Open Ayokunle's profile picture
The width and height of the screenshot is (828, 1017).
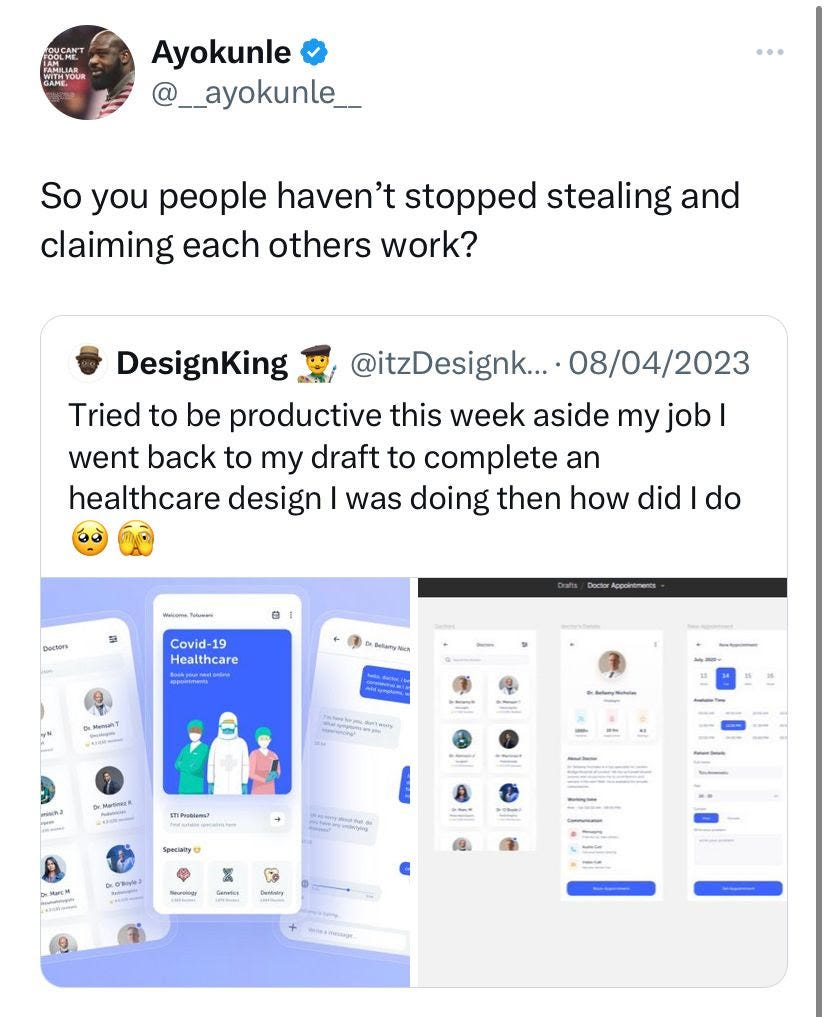click(88, 72)
